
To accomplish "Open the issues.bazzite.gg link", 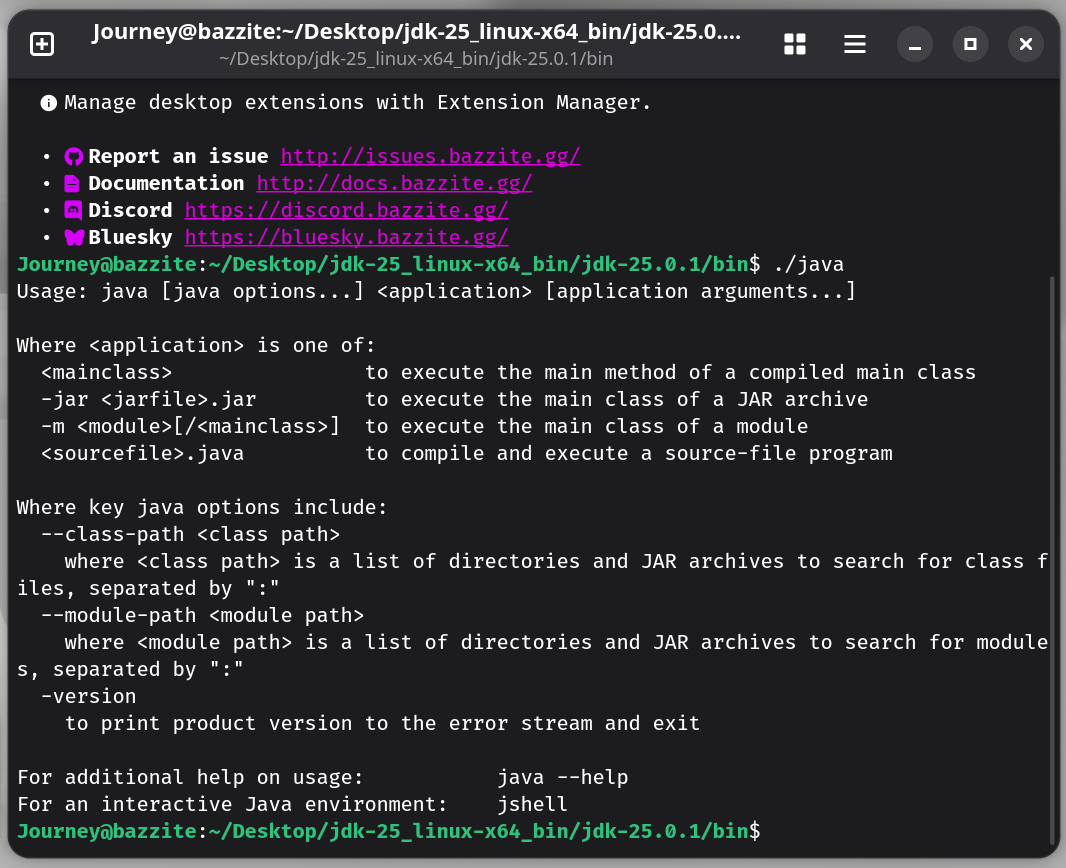I will tap(430, 156).
